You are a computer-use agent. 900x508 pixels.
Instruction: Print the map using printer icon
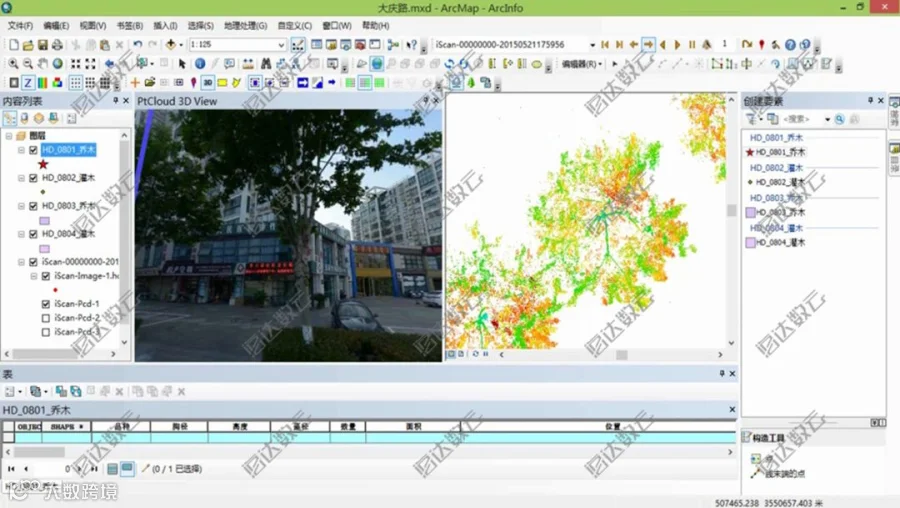pos(57,45)
